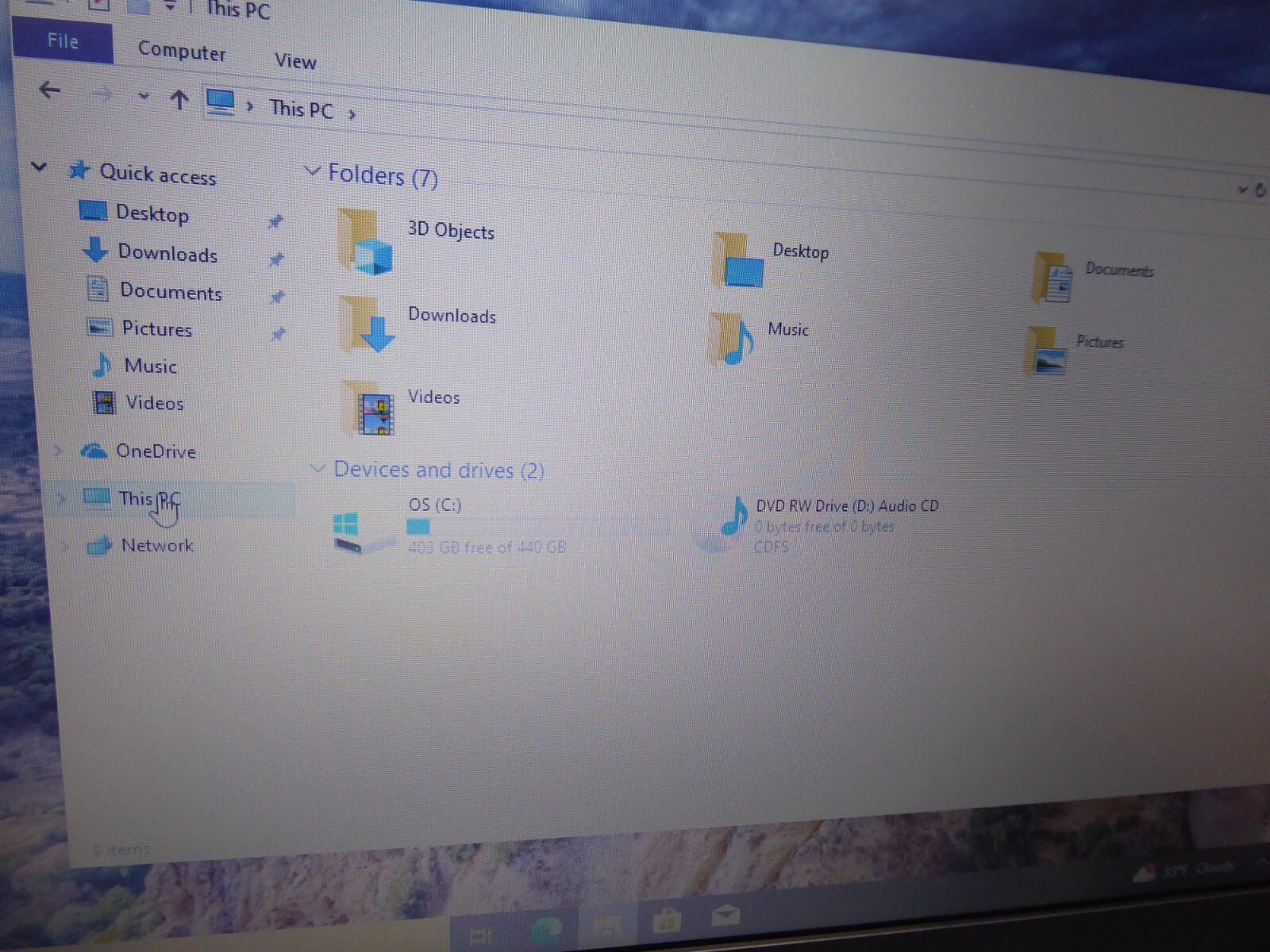Expand the This PC tree node
The image size is (1270, 952).
click(x=61, y=498)
